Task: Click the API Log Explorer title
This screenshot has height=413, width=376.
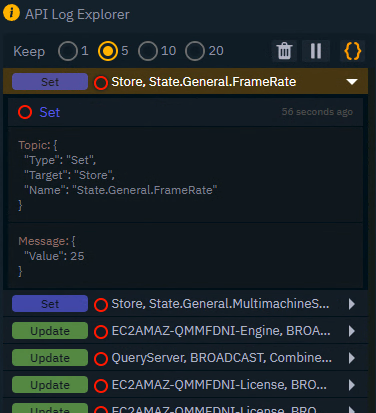Action: tap(77, 14)
